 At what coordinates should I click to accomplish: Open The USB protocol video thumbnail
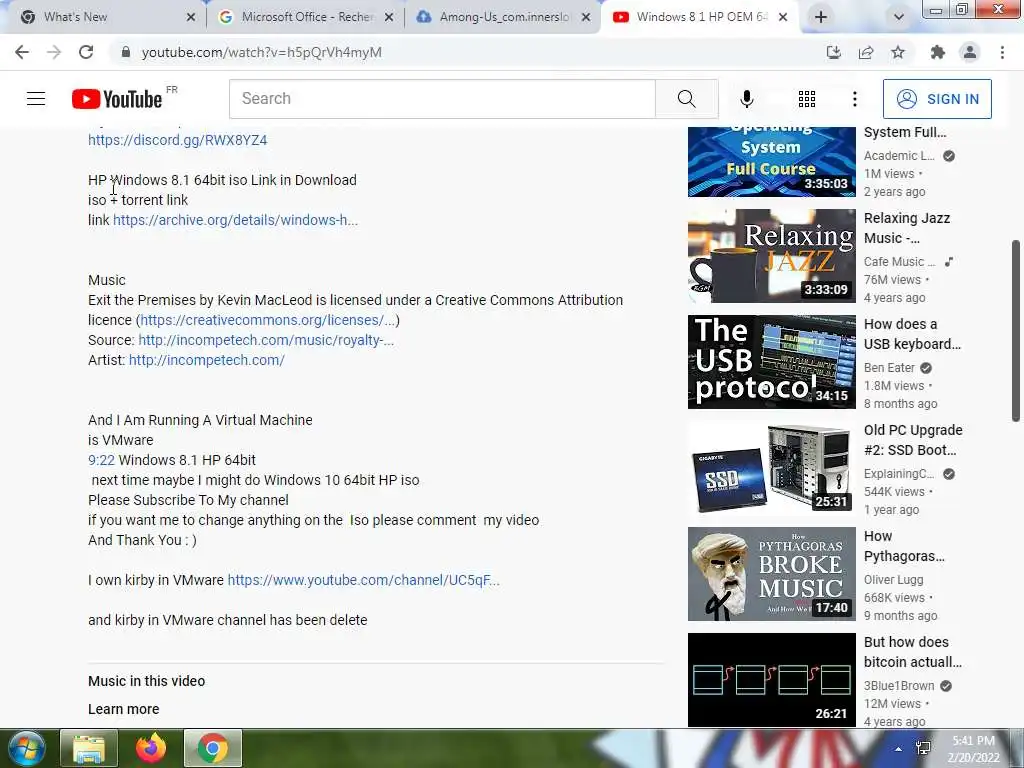tap(772, 362)
